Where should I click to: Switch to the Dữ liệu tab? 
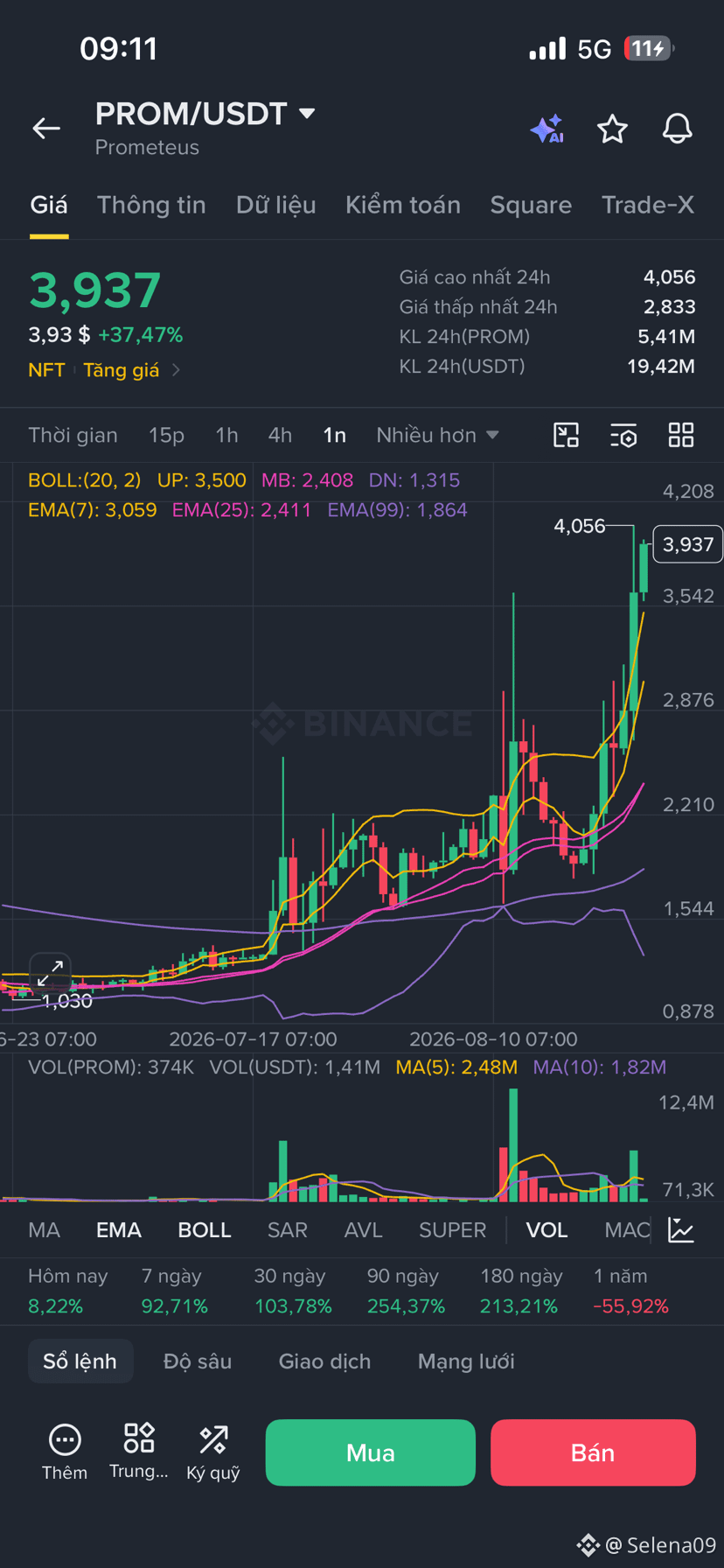point(275,205)
